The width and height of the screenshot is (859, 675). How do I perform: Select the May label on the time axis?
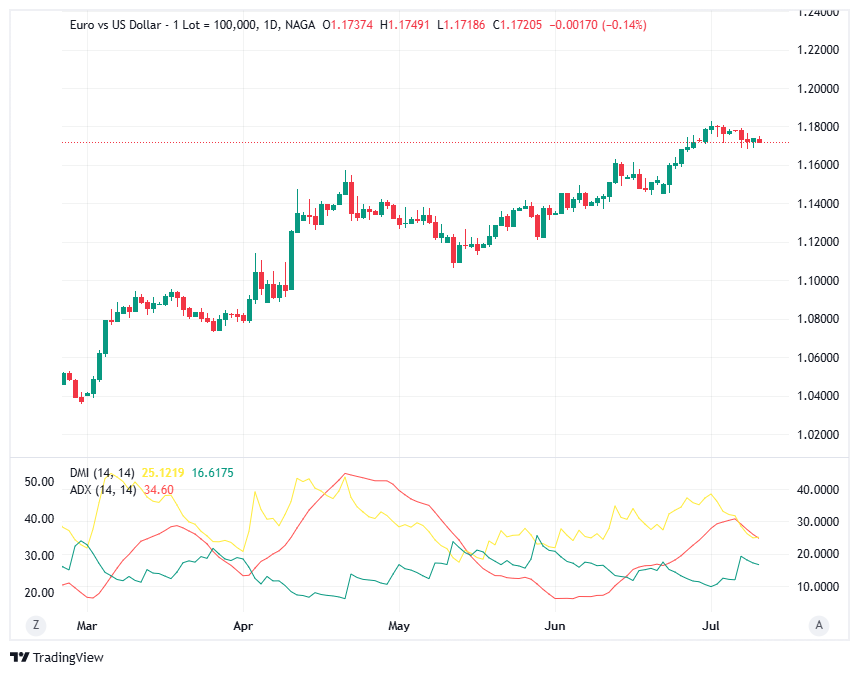(x=398, y=625)
